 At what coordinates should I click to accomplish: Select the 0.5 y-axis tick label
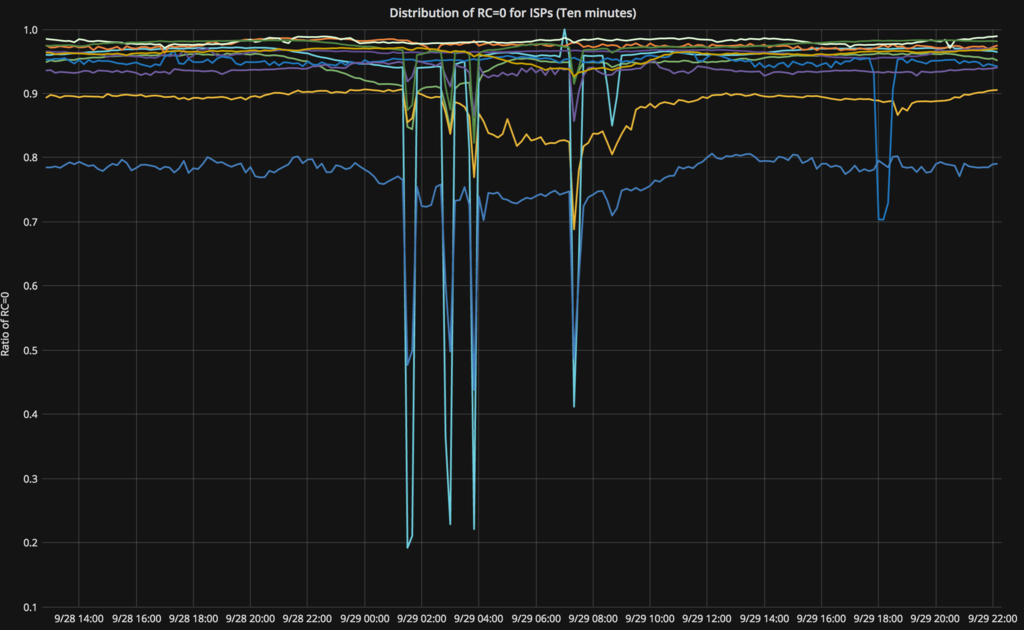(x=30, y=350)
